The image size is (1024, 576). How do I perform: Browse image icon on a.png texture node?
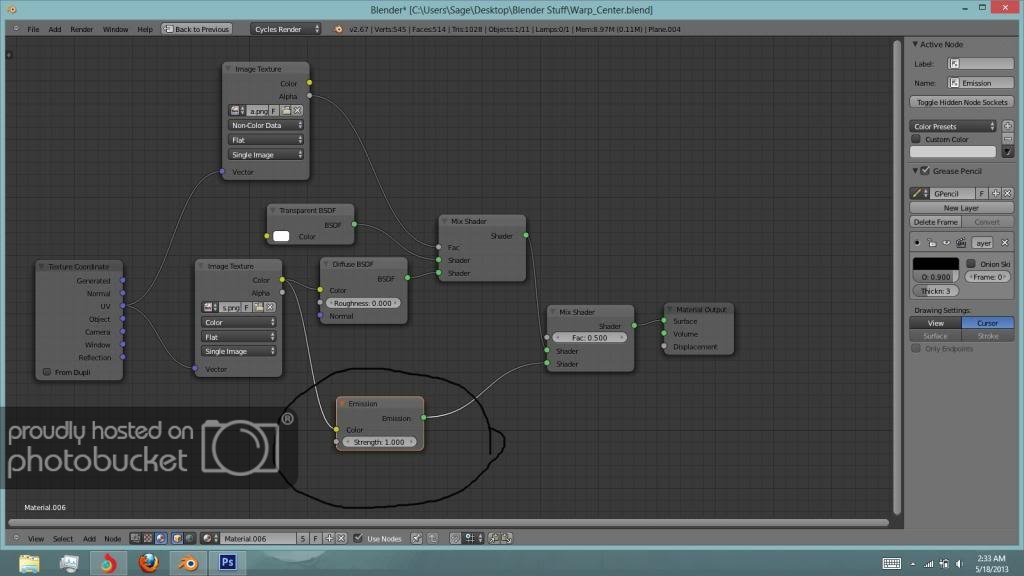coord(236,111)
